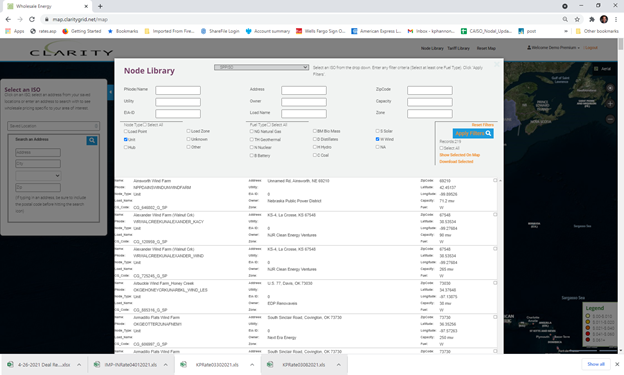624x375 pixels.
Task: Open the Imported From Firefox bookmark folder
Action: (169, 31)
